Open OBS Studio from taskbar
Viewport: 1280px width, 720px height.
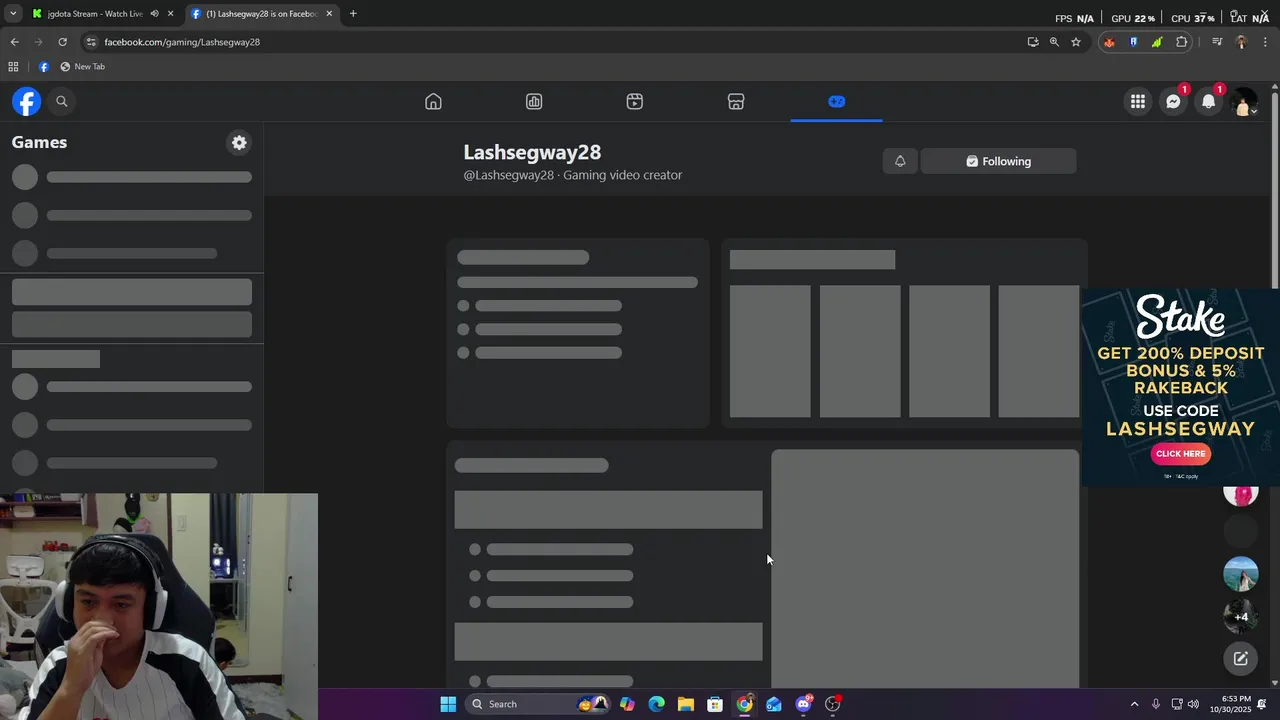point(833,704)
